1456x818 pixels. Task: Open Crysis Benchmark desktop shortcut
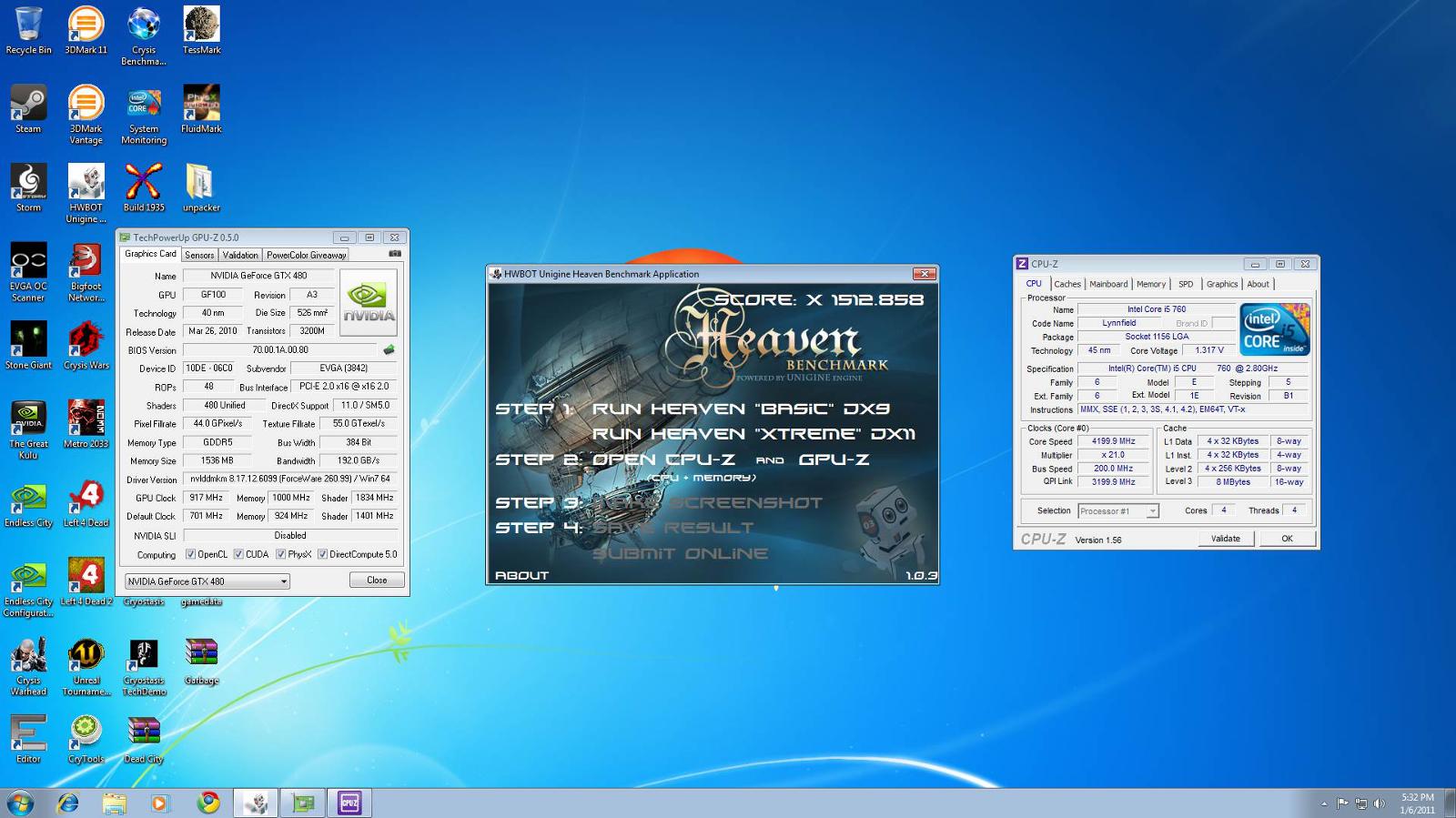click(144, 36)
